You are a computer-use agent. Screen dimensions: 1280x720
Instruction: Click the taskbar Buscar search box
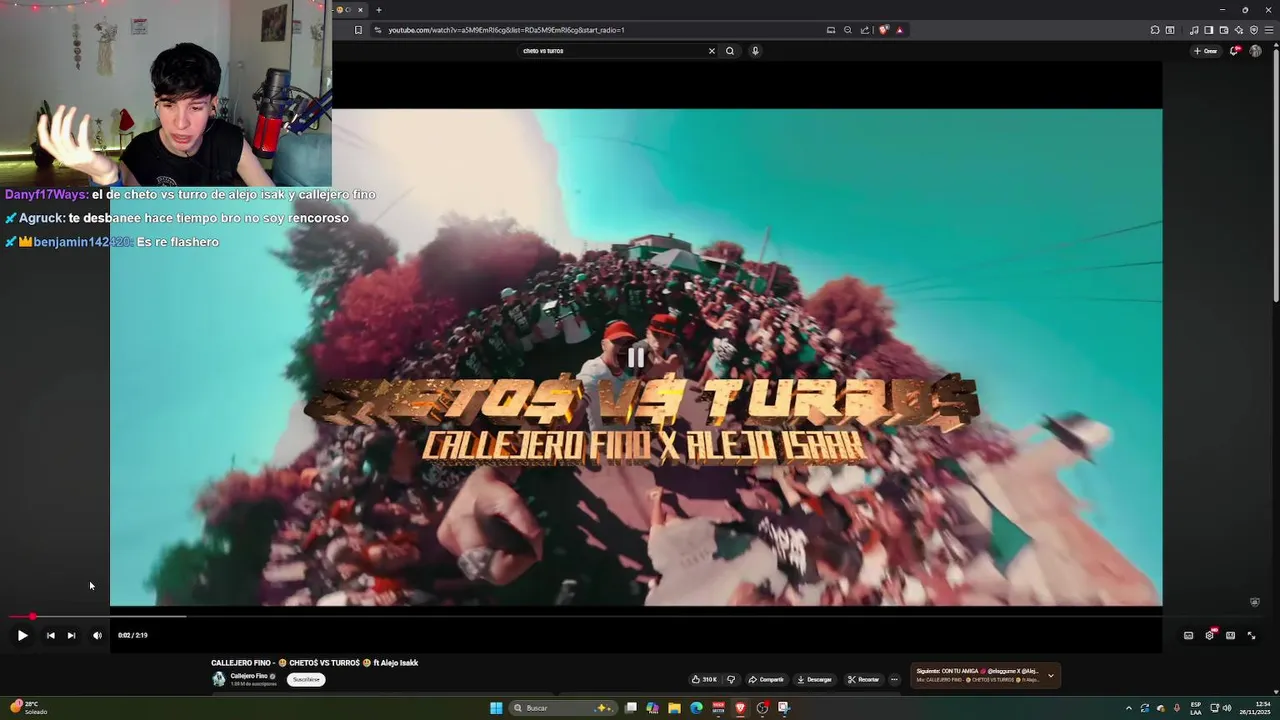(x=564, y=708)
